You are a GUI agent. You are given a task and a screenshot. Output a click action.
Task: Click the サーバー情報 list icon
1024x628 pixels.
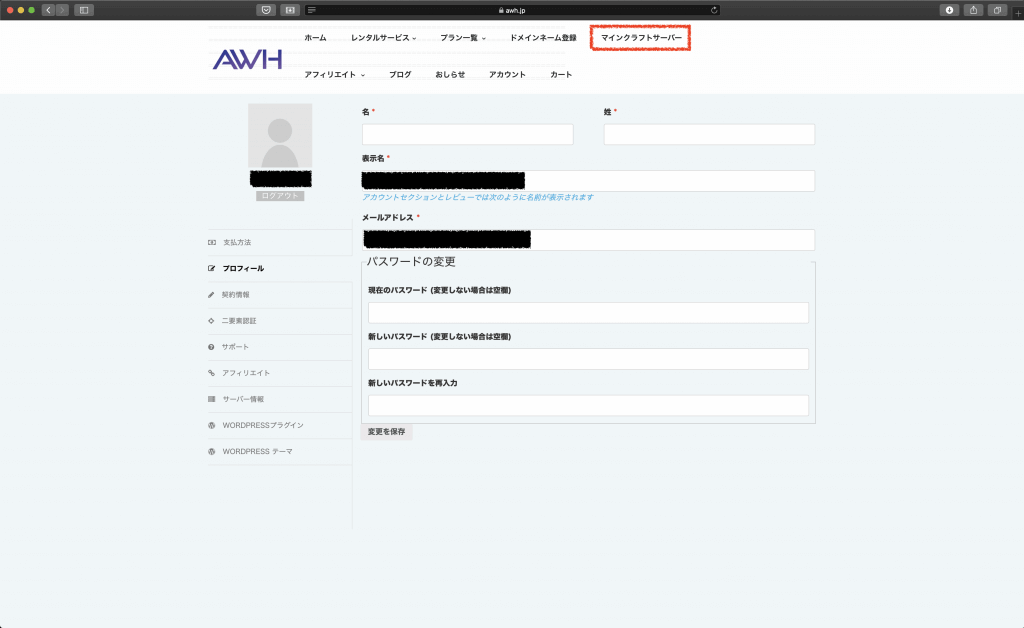click(x=211, y=399)
